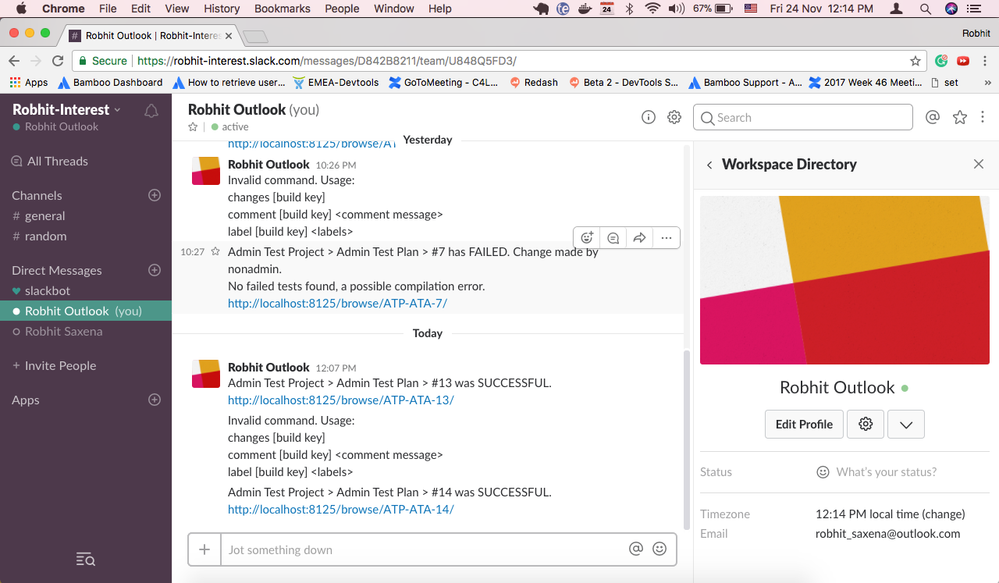999x583 pixels.
Task: Focus the Jot something down message field
Action: click(x=424, y=550)
